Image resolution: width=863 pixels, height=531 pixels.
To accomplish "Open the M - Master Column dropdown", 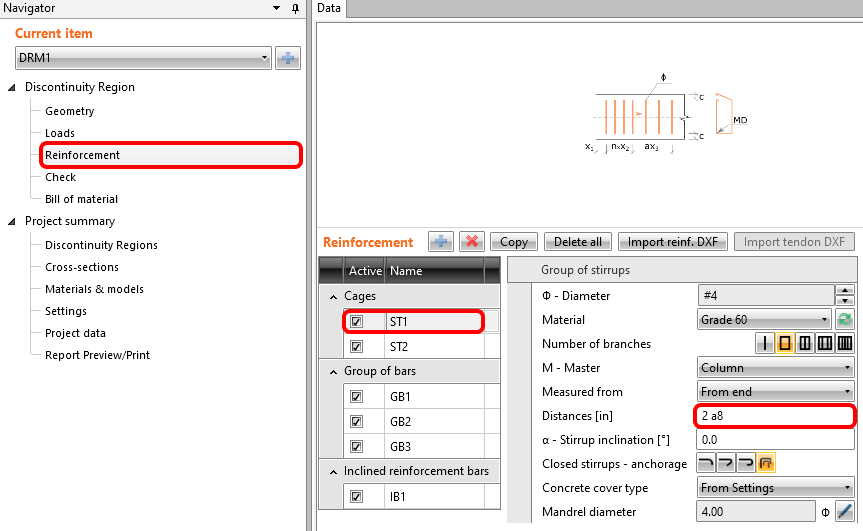I will [x=775, y=368].
